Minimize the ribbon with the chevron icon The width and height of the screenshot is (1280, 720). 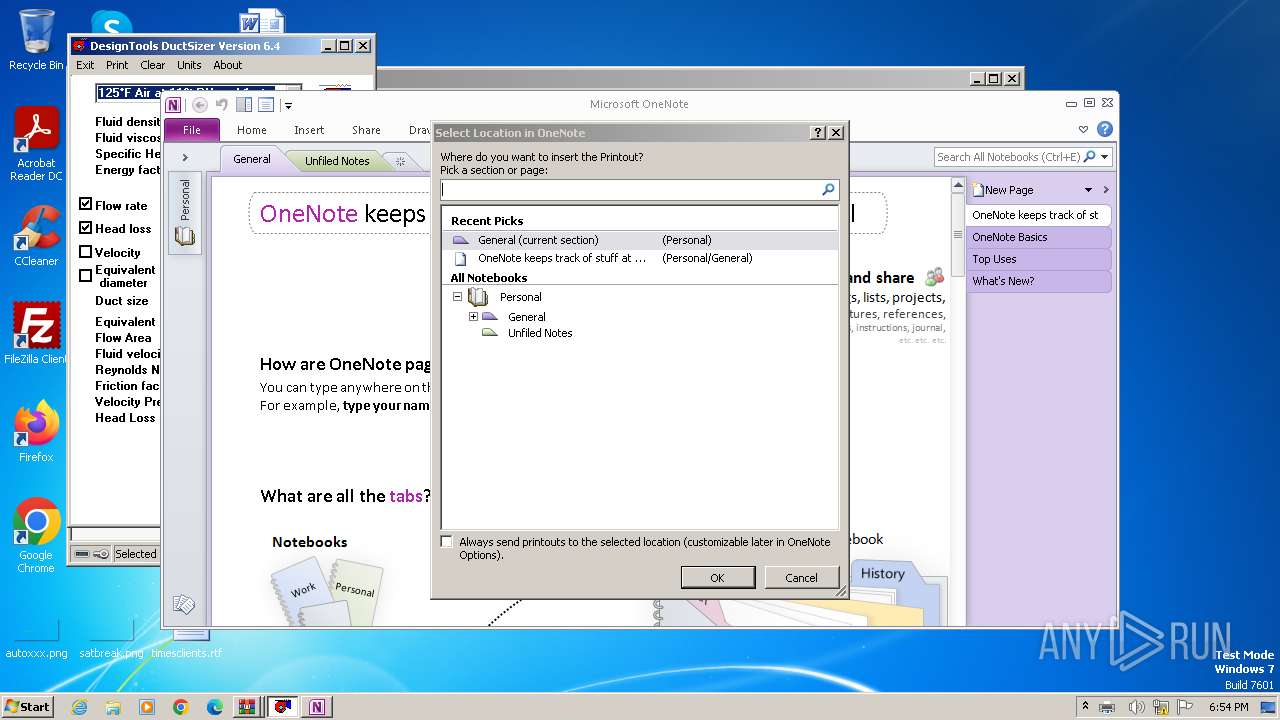pyautogui.click(x=1083, y=129)
